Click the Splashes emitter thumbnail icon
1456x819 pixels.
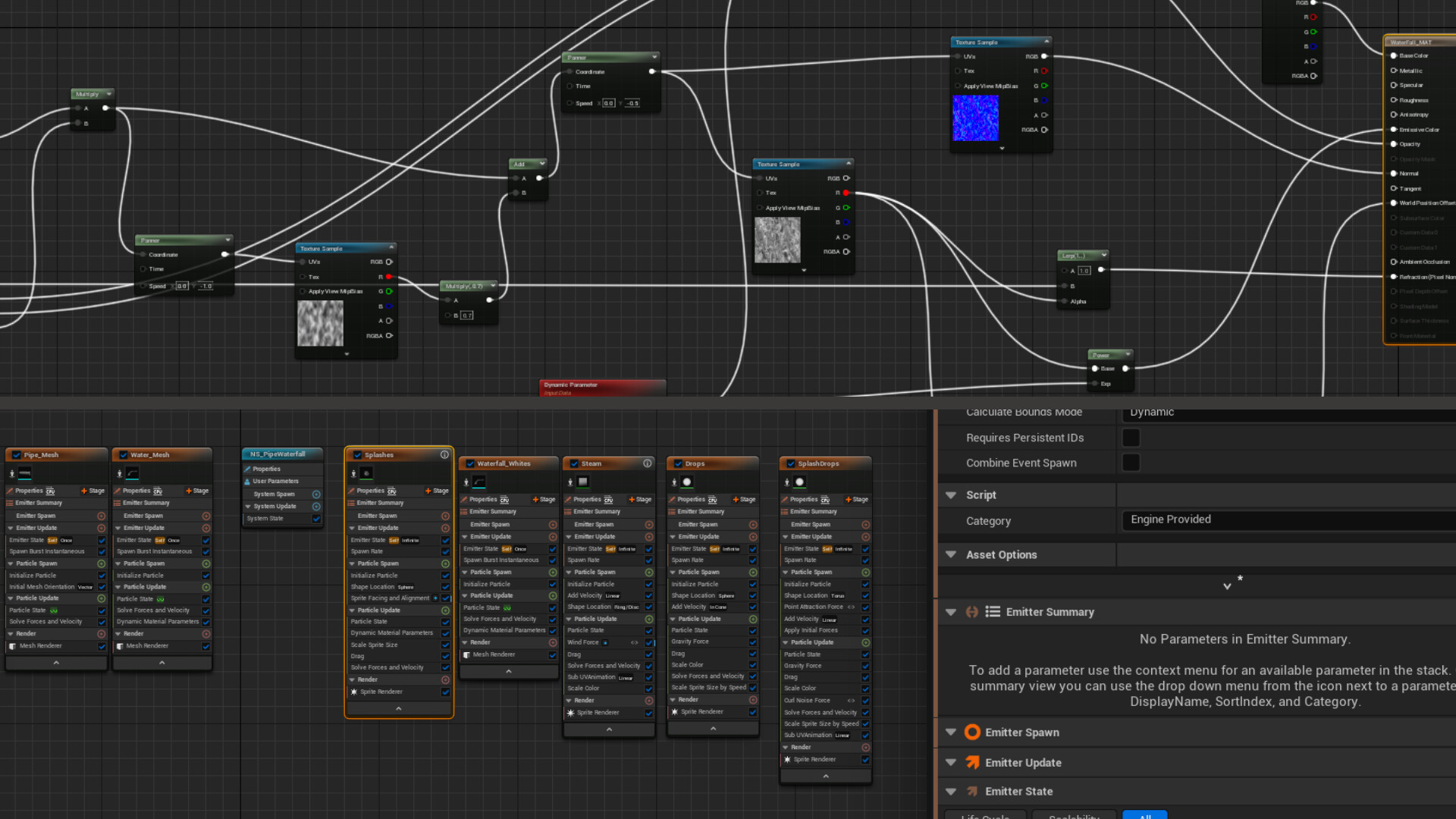click(366, 473)
